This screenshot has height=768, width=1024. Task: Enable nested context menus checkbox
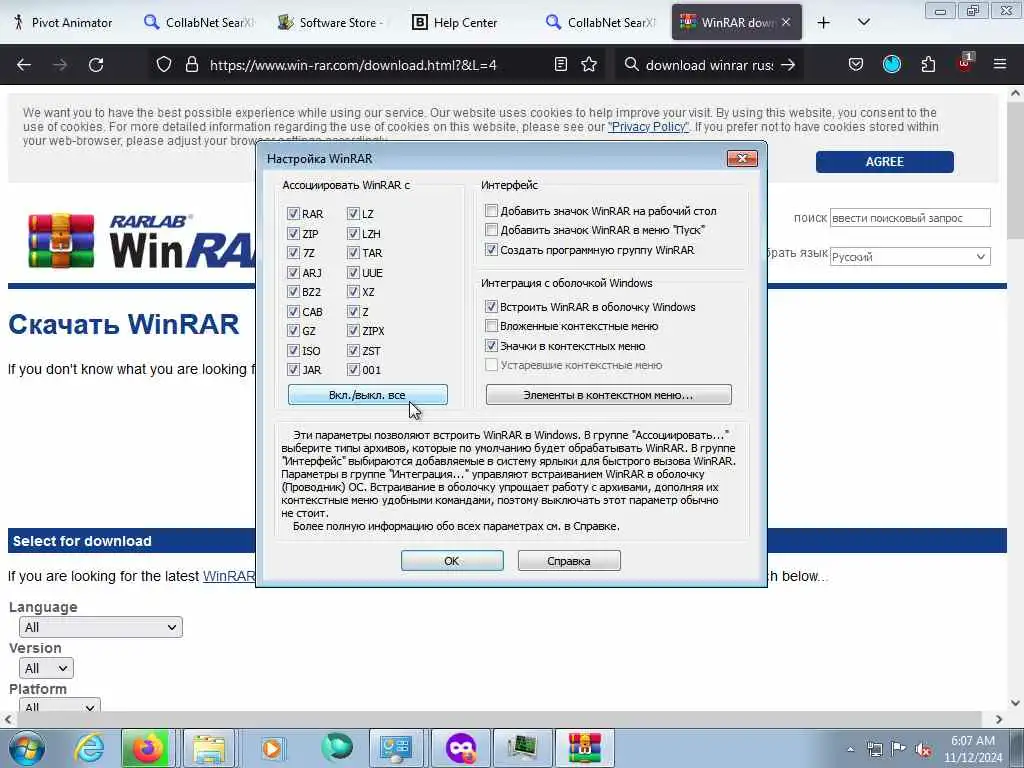(491, 326)
